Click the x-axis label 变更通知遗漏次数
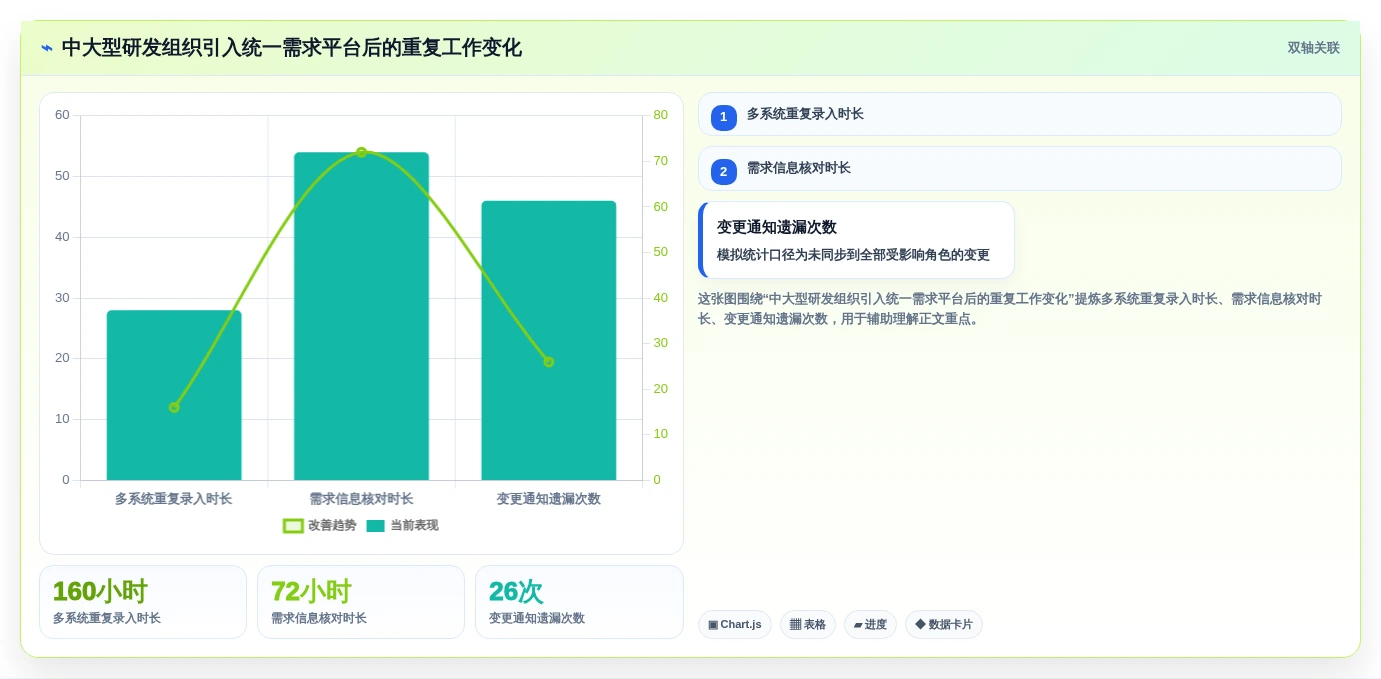Viewport: 1381px width, 679px height. tap(549, 498)
